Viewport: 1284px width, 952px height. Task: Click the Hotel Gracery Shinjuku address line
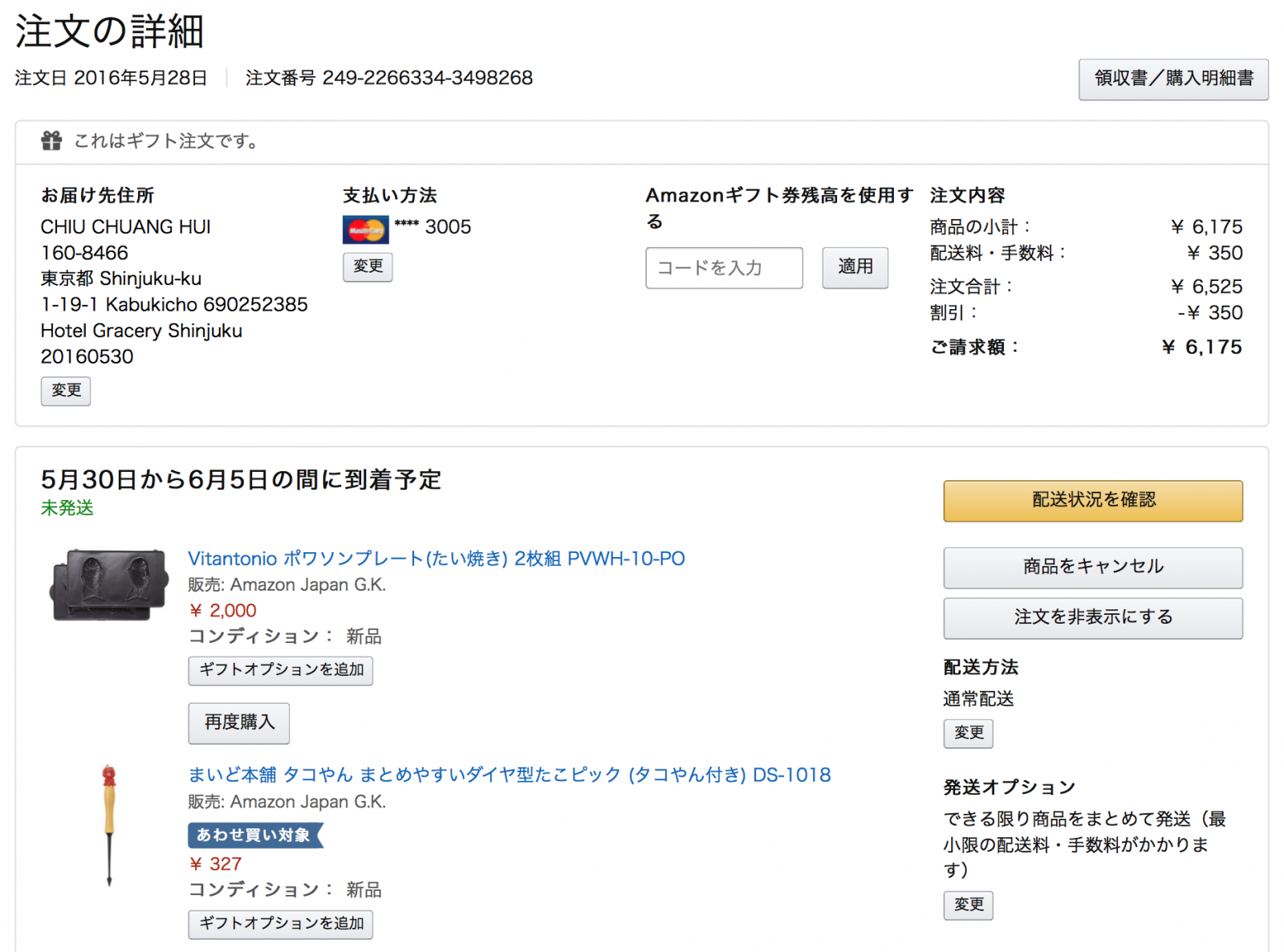[141, 331]
